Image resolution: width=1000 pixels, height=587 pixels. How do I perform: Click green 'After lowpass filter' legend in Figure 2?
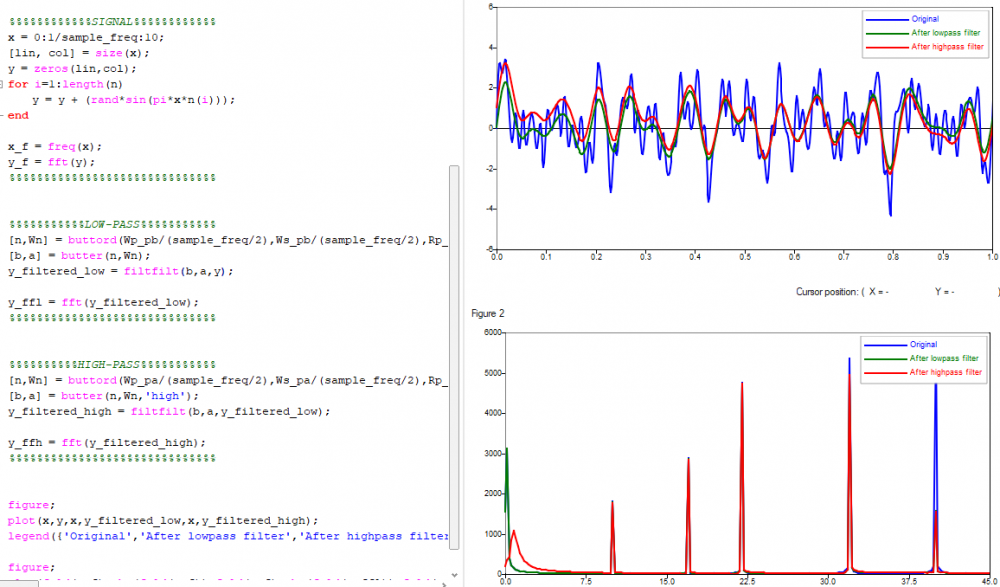tap(943, 358)
